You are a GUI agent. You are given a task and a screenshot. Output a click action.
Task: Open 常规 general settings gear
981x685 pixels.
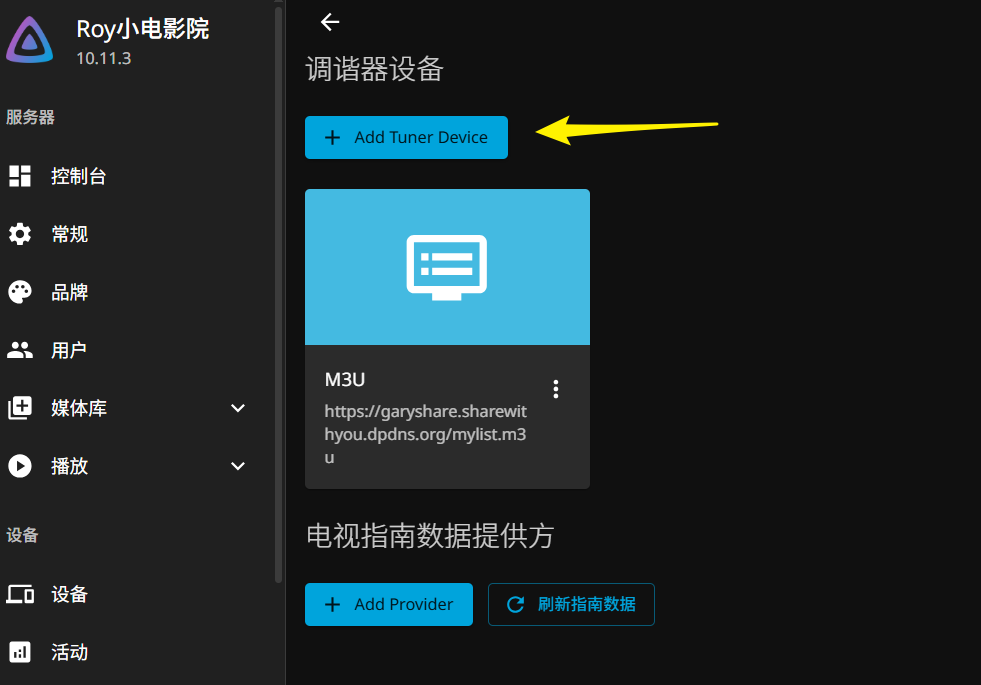click(x=20, y=235)
